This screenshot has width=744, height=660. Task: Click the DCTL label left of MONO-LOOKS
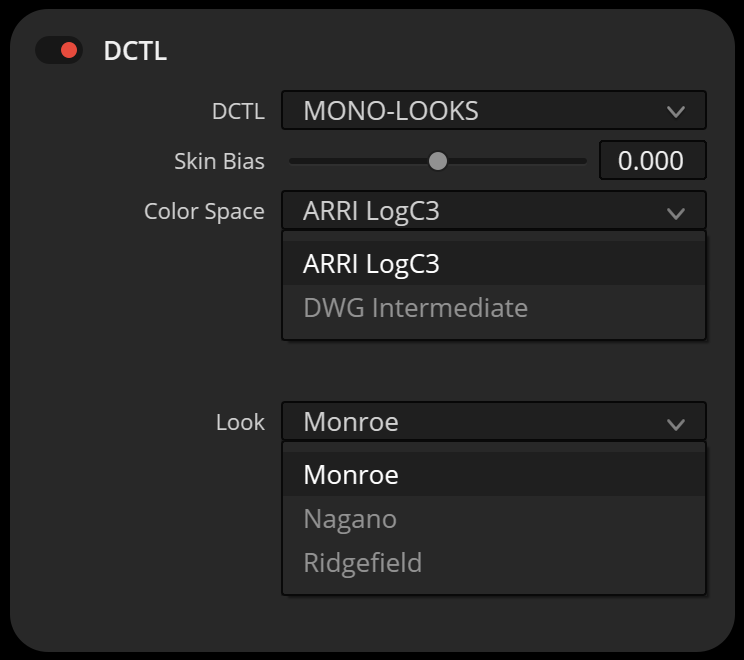(238, 111)
